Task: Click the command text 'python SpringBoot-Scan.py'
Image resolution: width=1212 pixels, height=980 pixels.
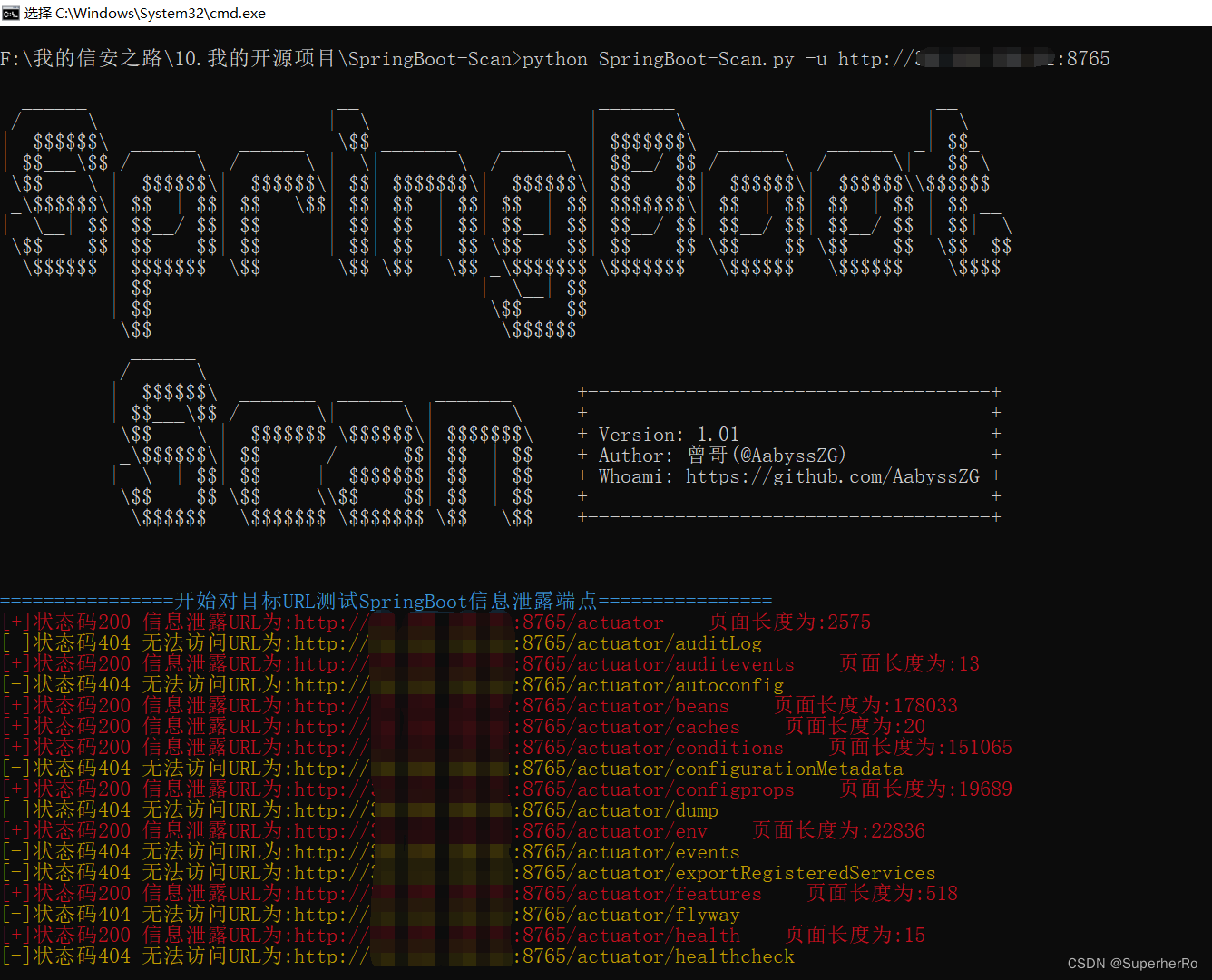Action: (x=659, y=59)
